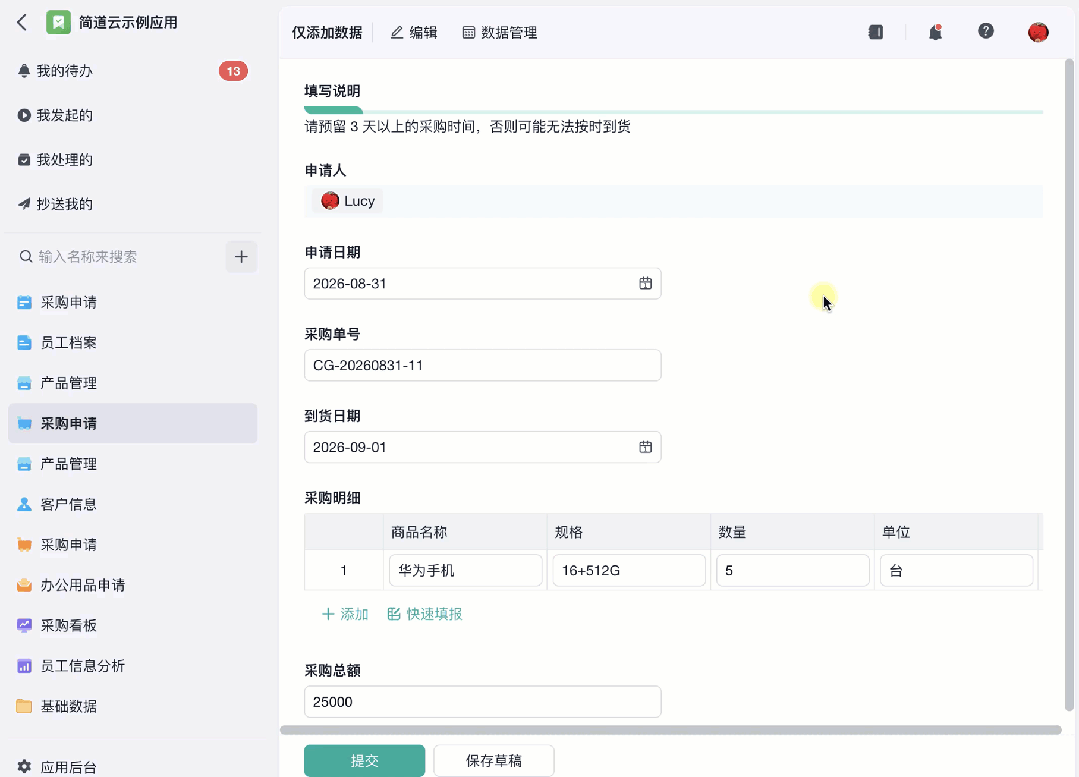Open the notebook icon in the top bar
Screen dimensions: 1079x777
875,32
